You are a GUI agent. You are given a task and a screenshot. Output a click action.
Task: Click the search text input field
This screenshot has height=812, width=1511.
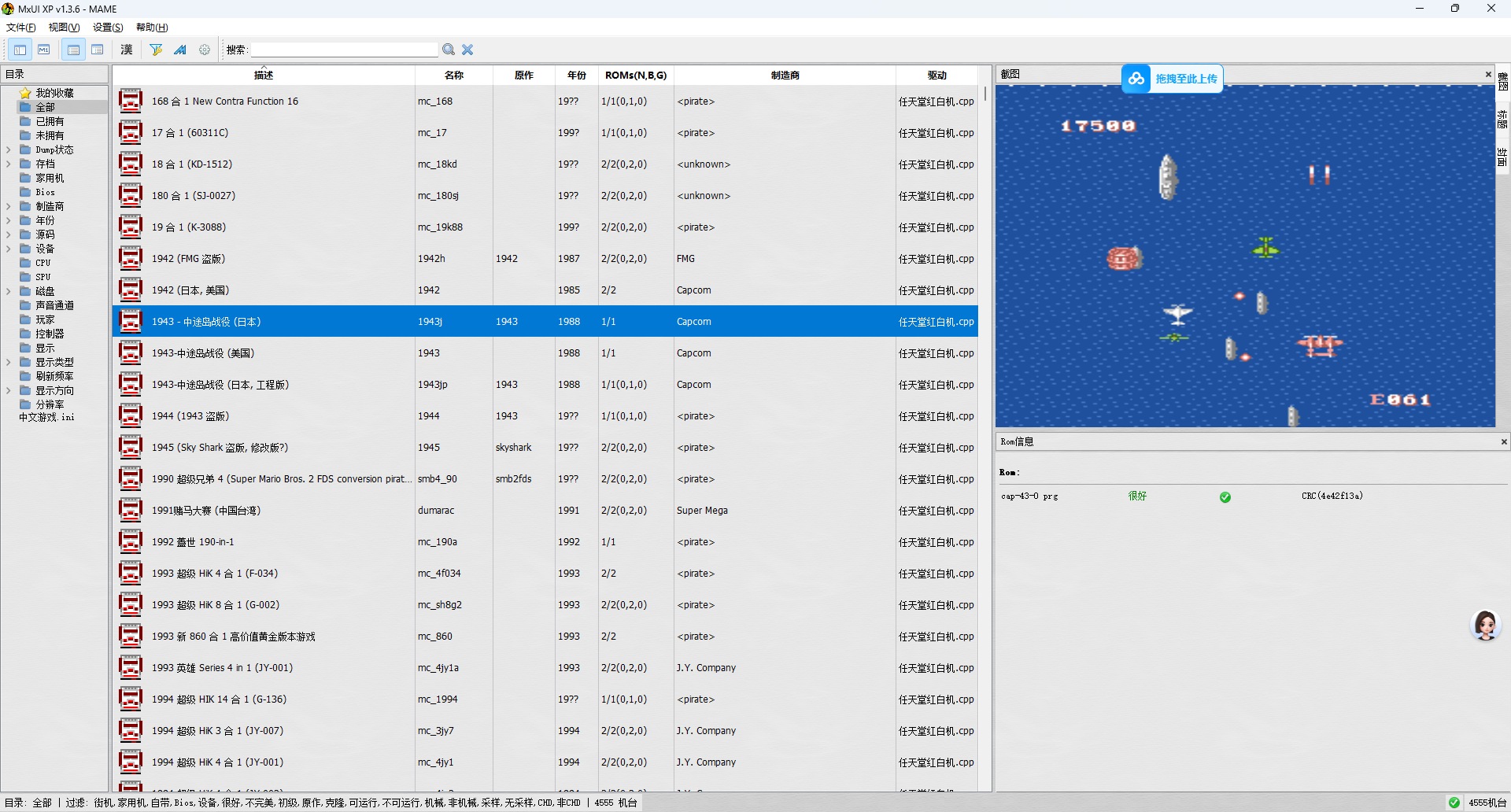point(344,50)
